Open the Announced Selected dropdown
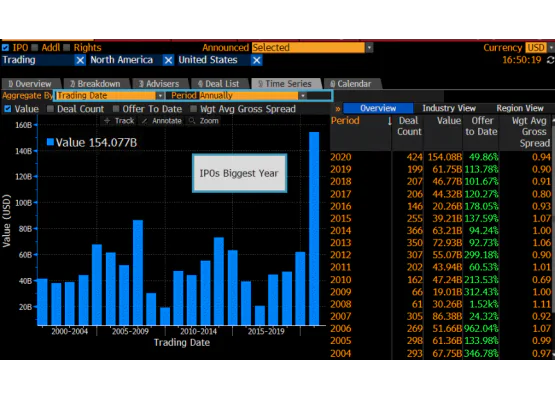The image size is (555, 400). [369, 47]
